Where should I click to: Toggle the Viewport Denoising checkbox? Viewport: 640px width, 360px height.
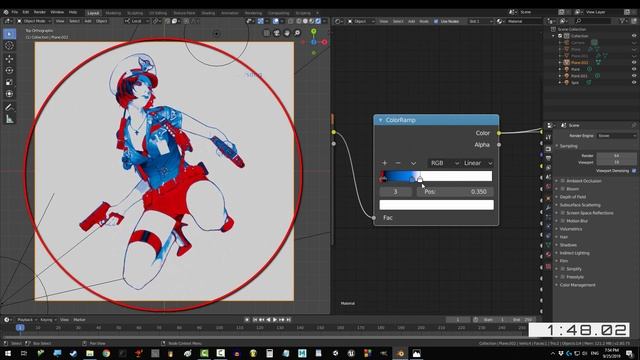tap(633, 171)
